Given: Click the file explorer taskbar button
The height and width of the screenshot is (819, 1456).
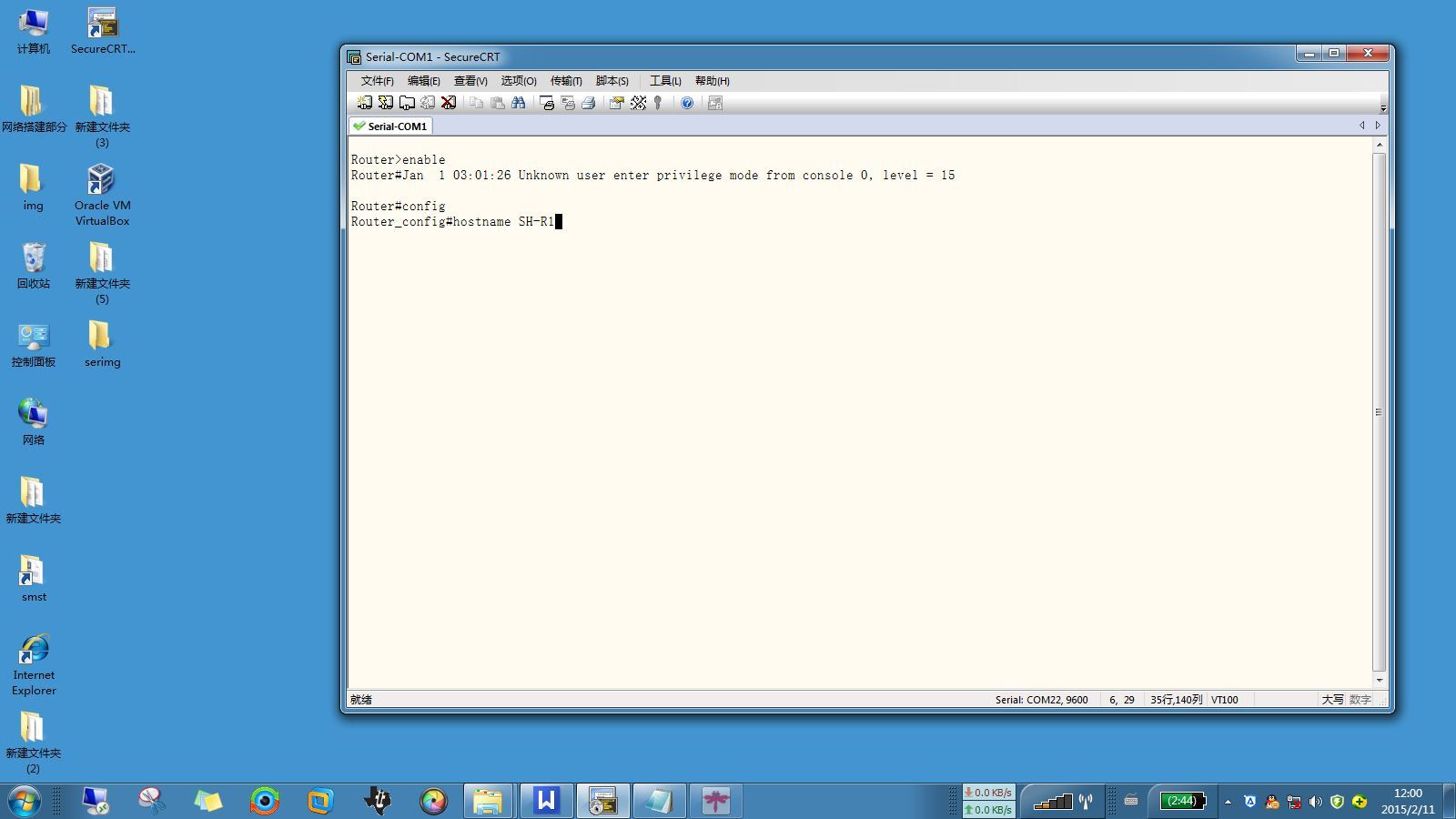Looking at the screenshot, I should (x=489, y=801).
